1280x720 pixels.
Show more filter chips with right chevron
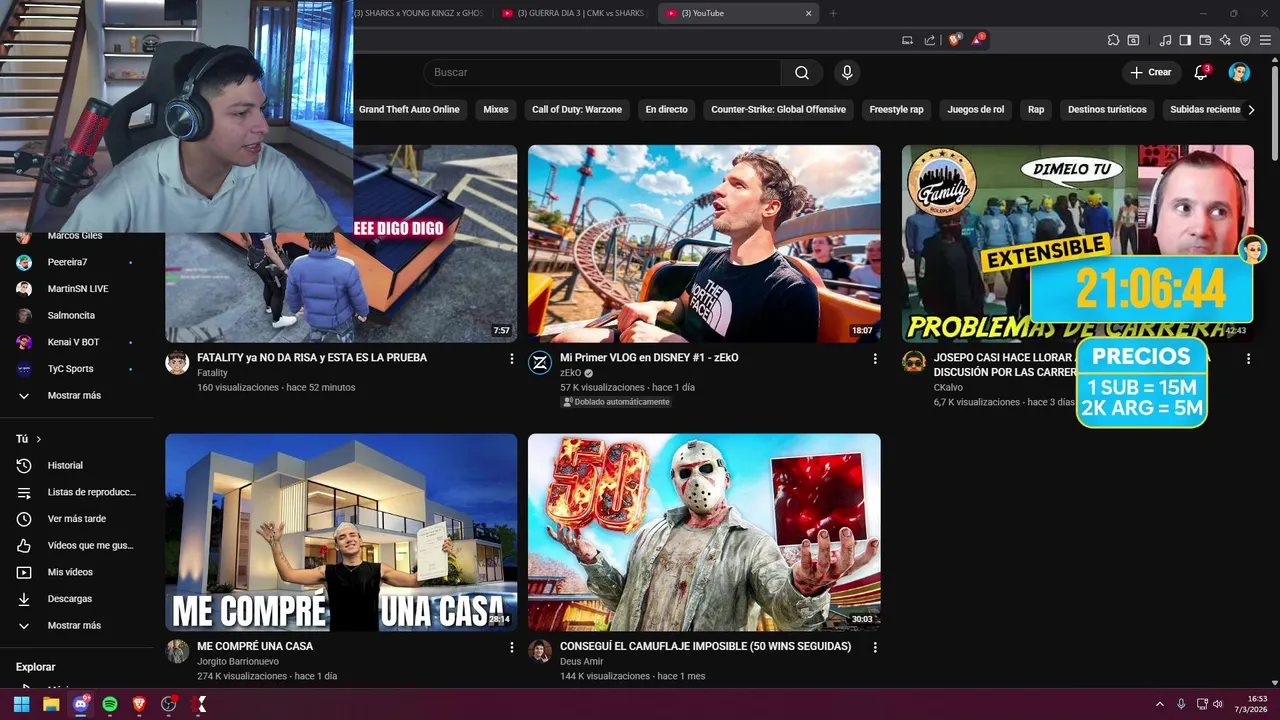click(1251, 109)
